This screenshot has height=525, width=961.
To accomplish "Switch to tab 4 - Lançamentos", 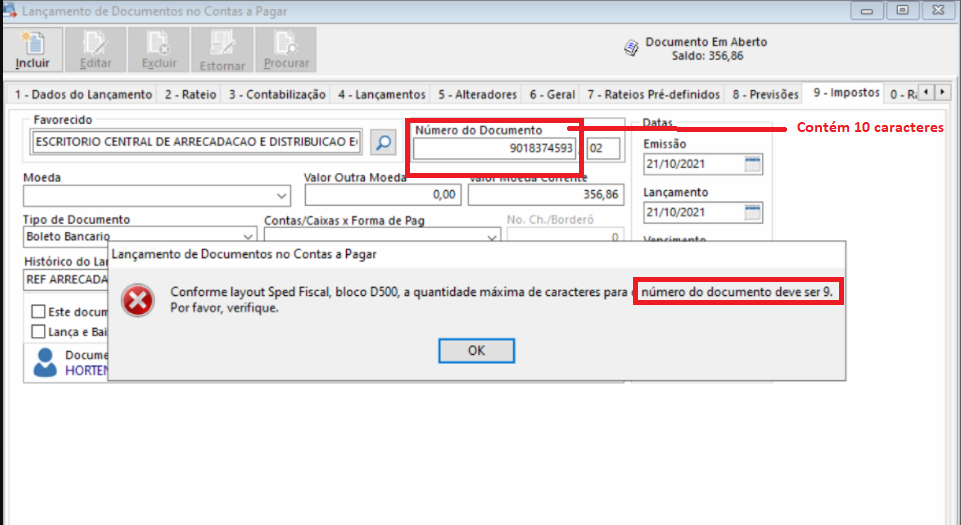I will [x=381, y=94].
